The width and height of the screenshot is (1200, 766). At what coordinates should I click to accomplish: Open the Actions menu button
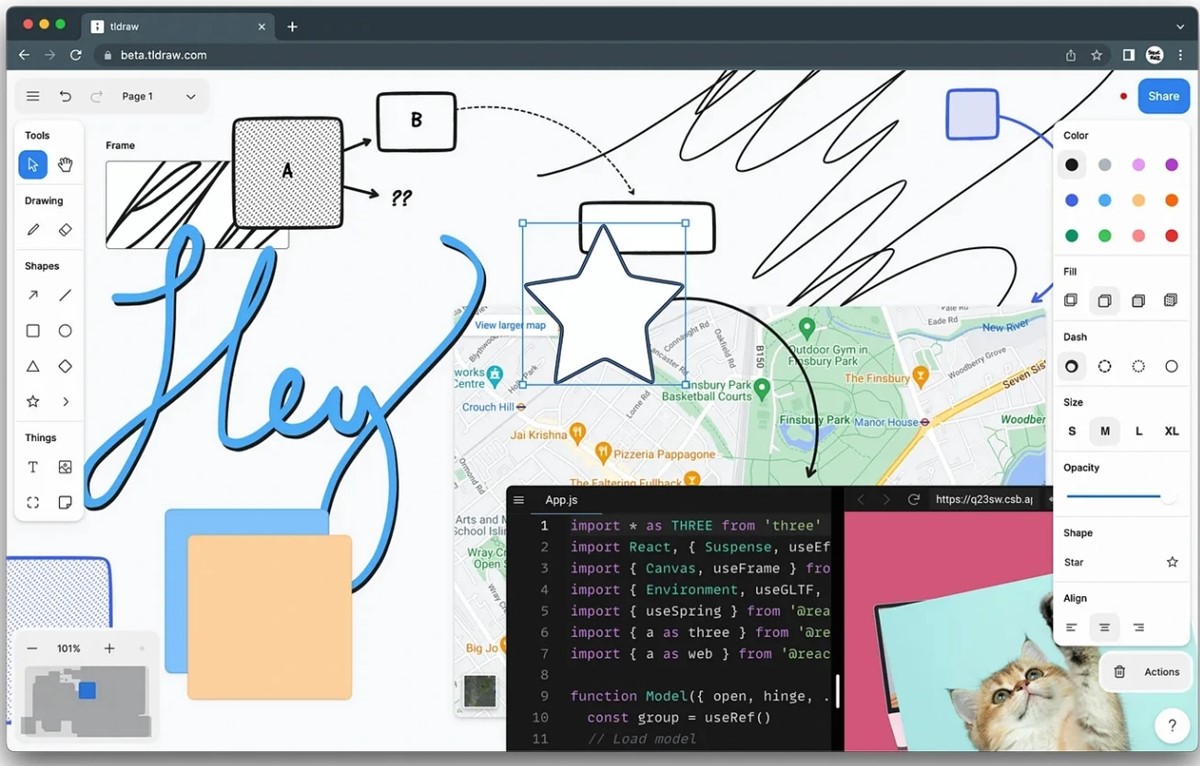(x=1146, y=672)
